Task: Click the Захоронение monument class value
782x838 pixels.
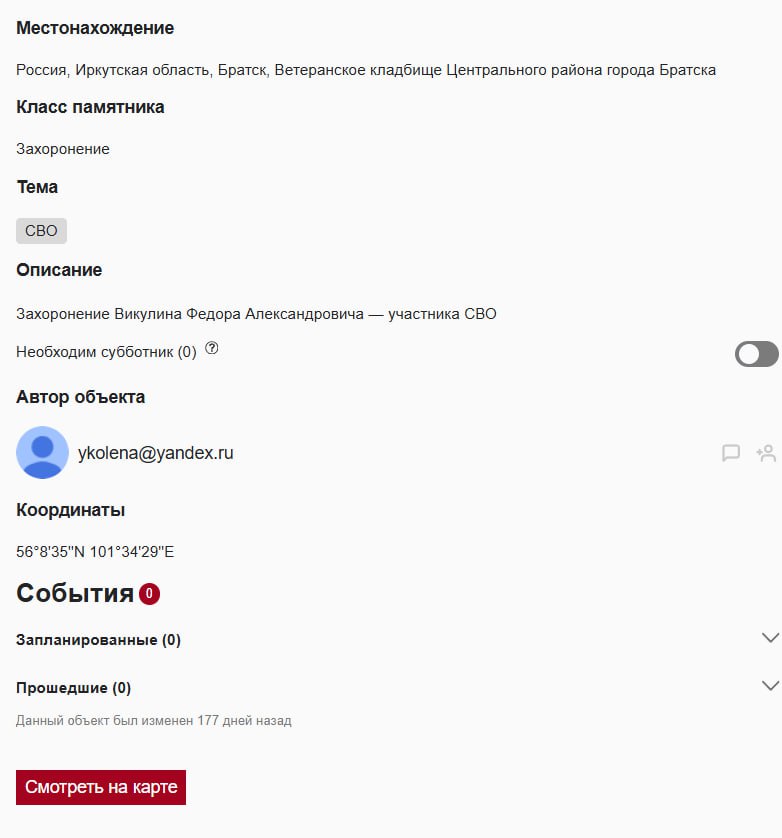Action: (x=63, y=149)
